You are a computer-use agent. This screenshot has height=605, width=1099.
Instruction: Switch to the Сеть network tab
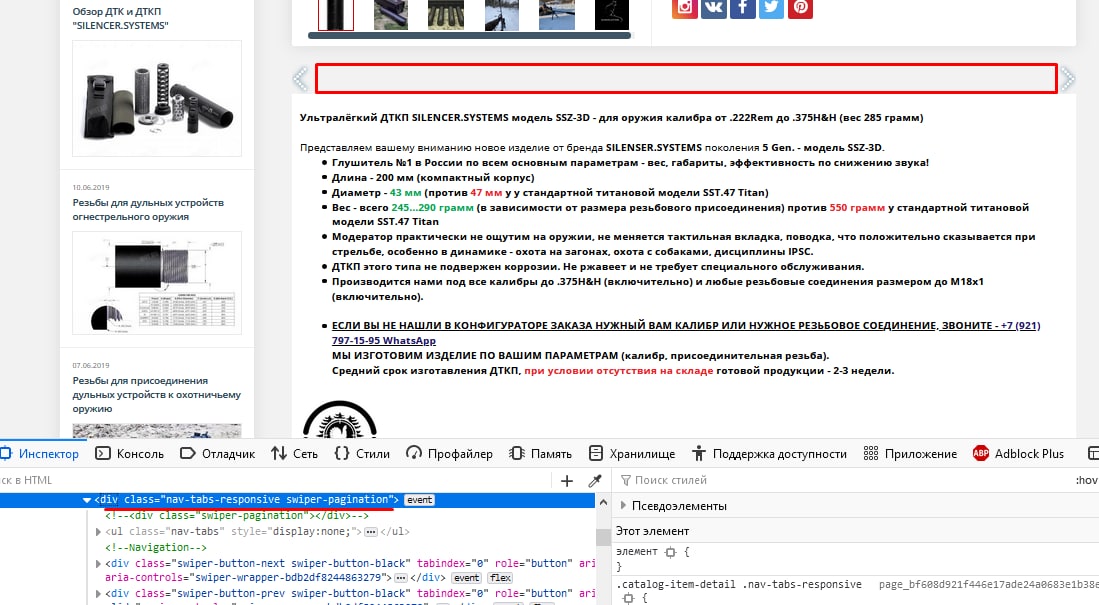click(x=295, y=454)
